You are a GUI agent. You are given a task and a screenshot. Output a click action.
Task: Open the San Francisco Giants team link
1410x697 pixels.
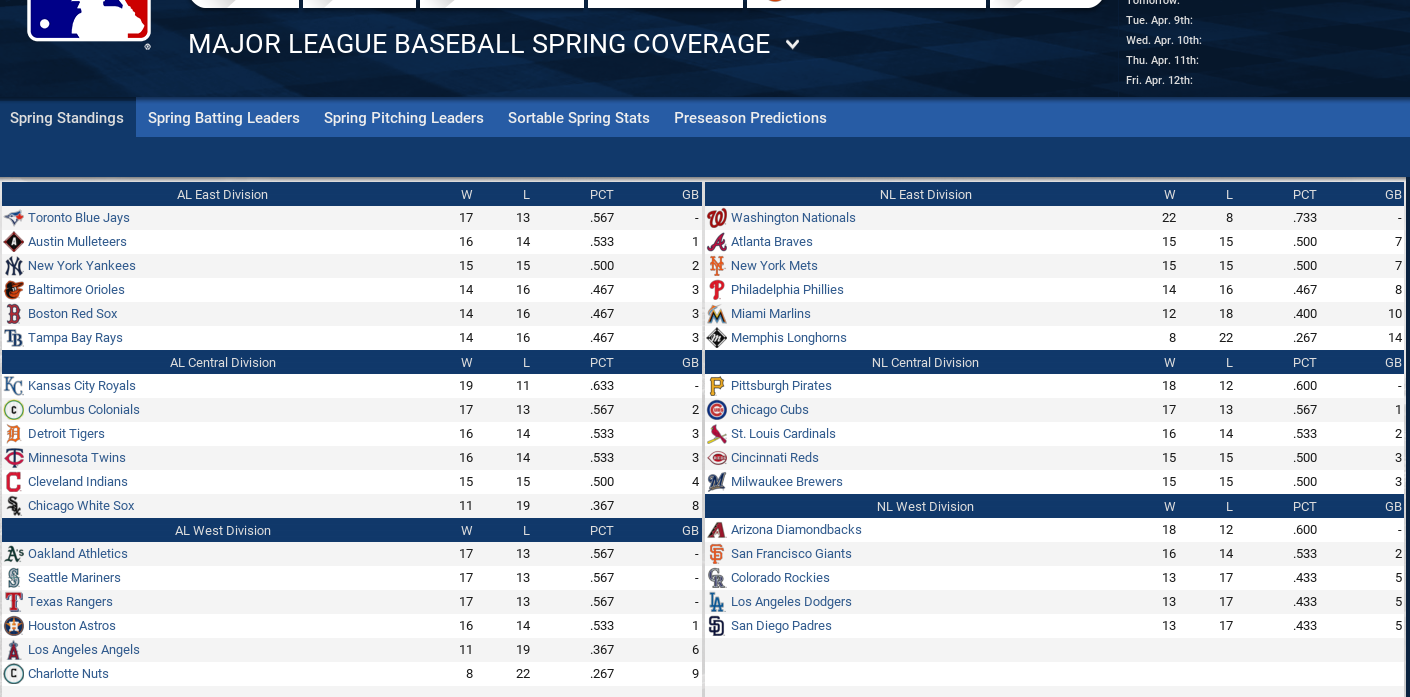click(x=791, y=554)
